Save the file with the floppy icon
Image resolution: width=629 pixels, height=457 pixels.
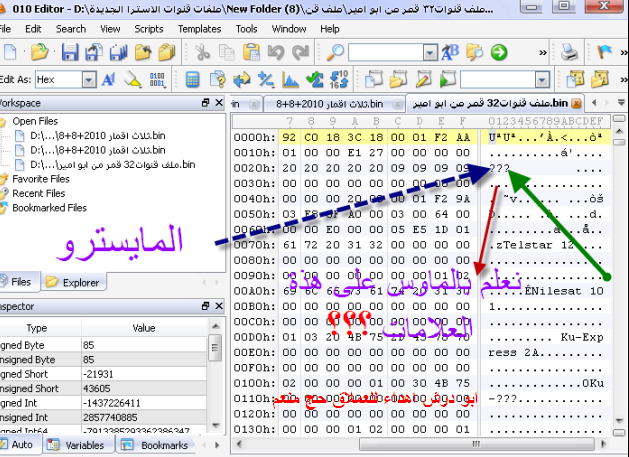(x=70, y=53)
